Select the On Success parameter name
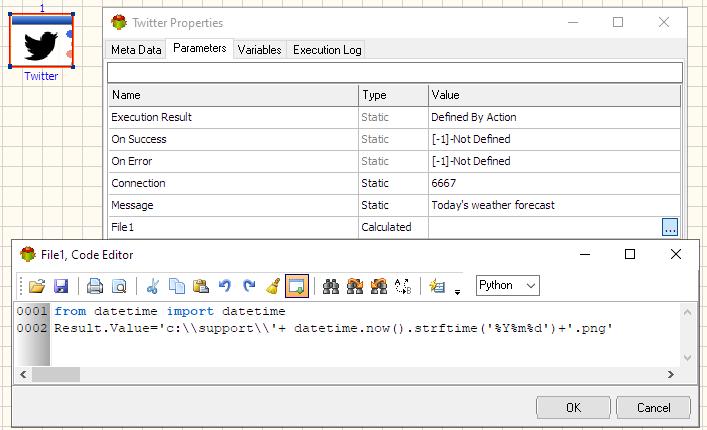Image resolution: width=707 pixels, height=430 pixels. click(x=139, y=139)
